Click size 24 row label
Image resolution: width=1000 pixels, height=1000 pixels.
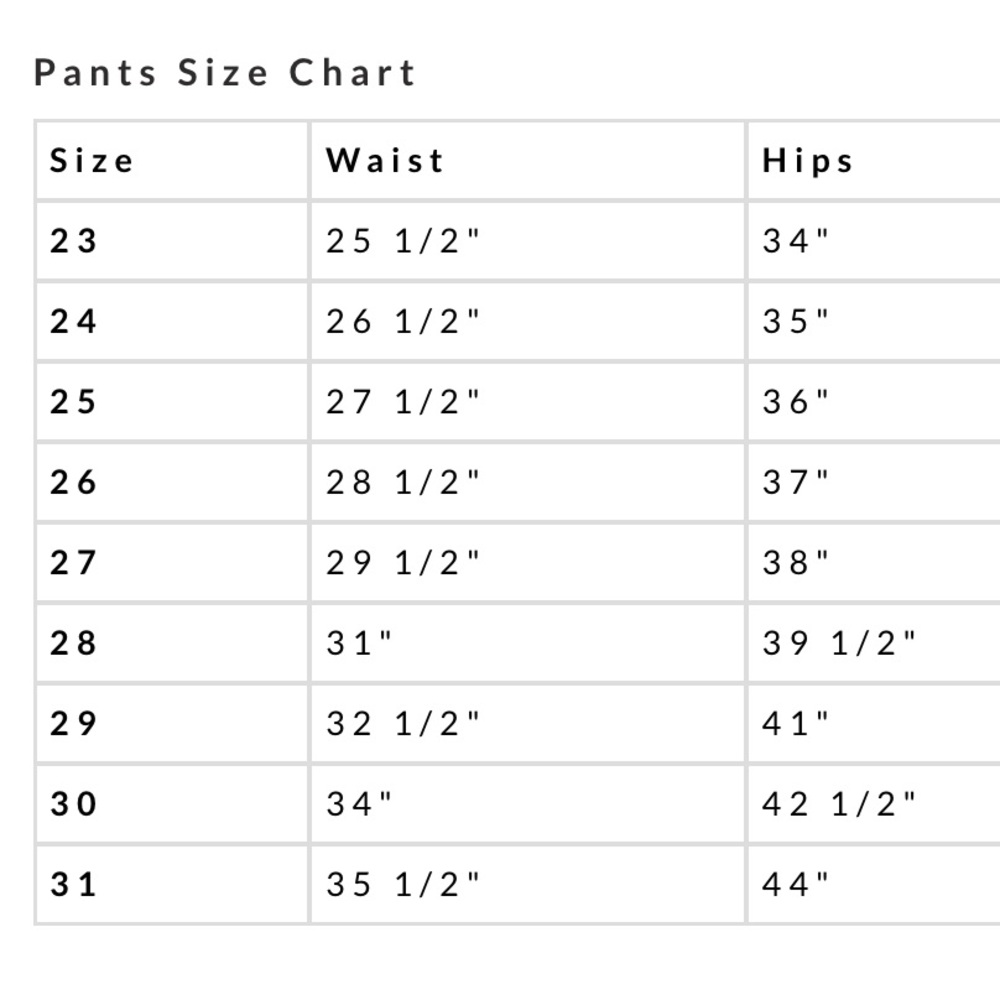73,321
